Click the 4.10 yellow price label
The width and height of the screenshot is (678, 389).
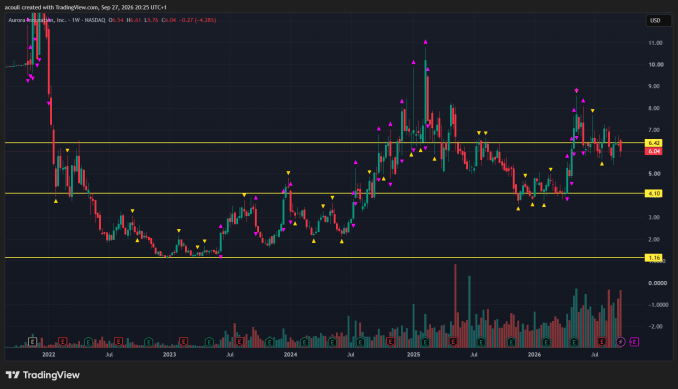(x=653, y=193)
